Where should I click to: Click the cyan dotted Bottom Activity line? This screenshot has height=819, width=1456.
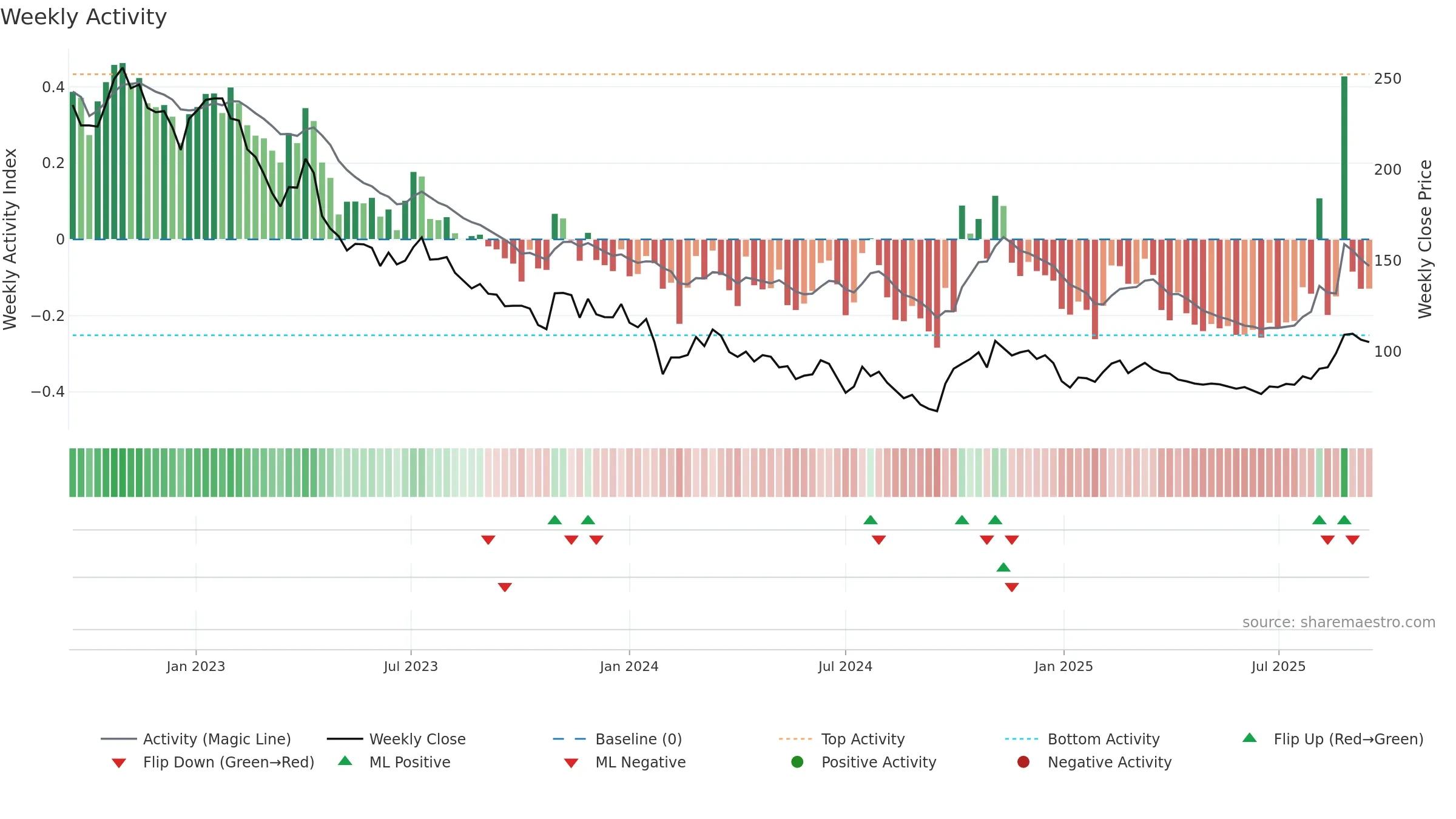coord(721,335)
